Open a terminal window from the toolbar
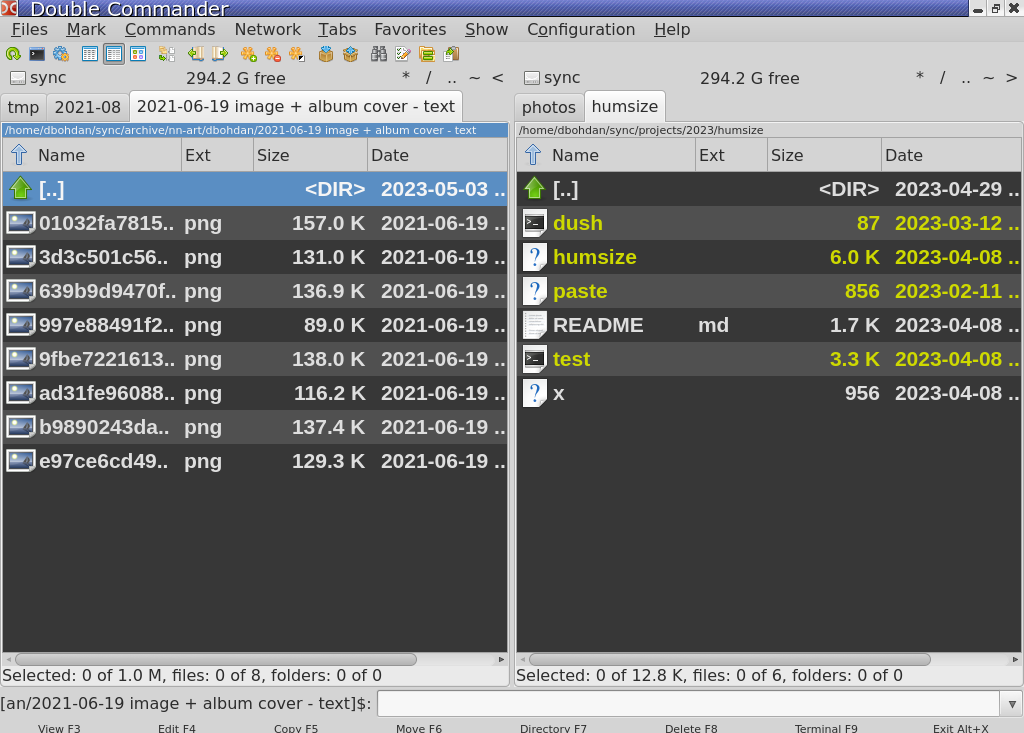 click(35, 54)
